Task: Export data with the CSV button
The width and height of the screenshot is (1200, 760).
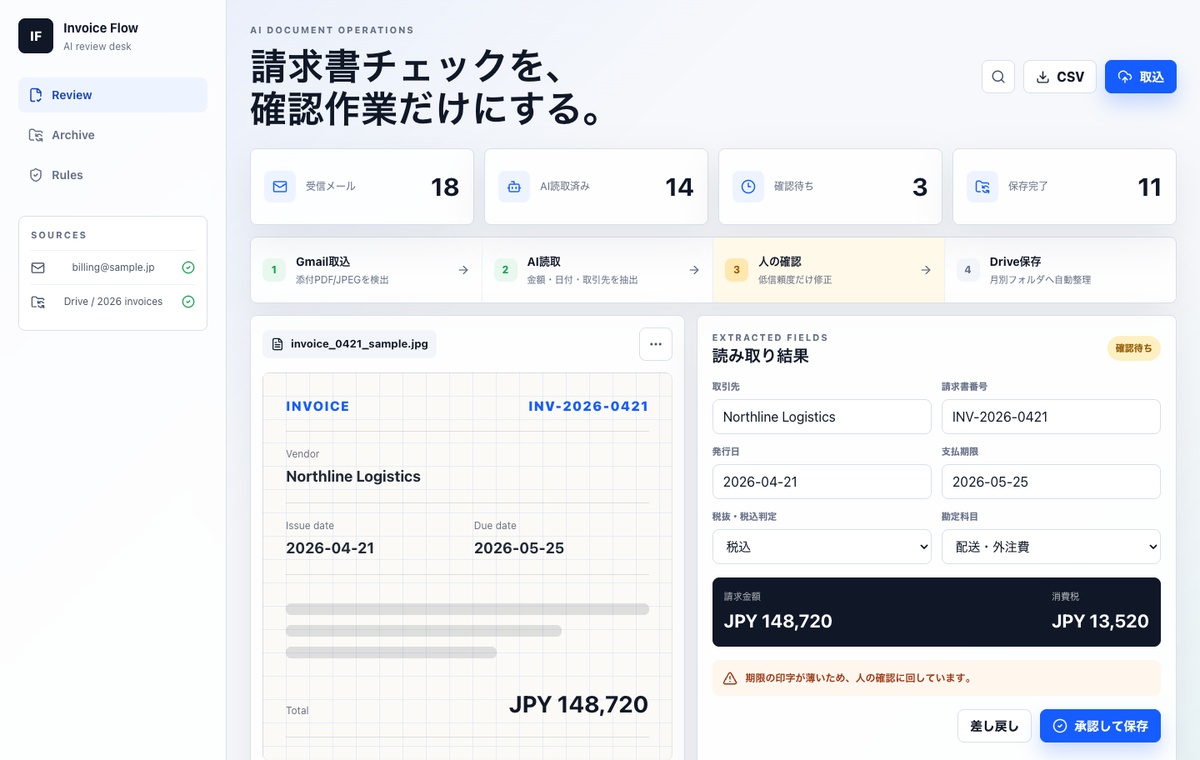Action: (1060, 77)
